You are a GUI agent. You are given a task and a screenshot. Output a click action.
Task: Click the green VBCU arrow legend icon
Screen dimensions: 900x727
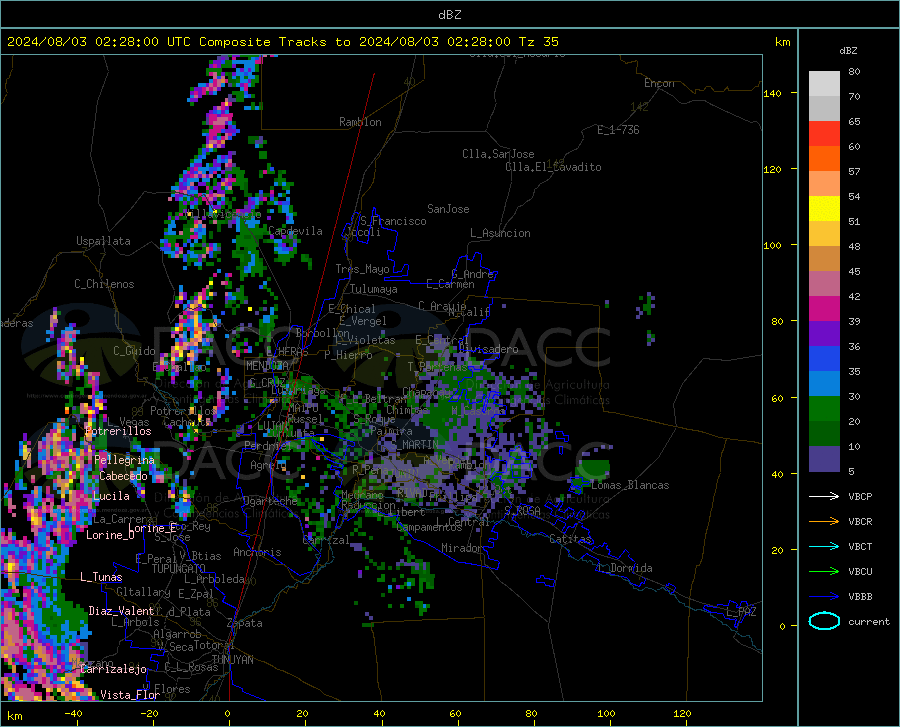824,572
